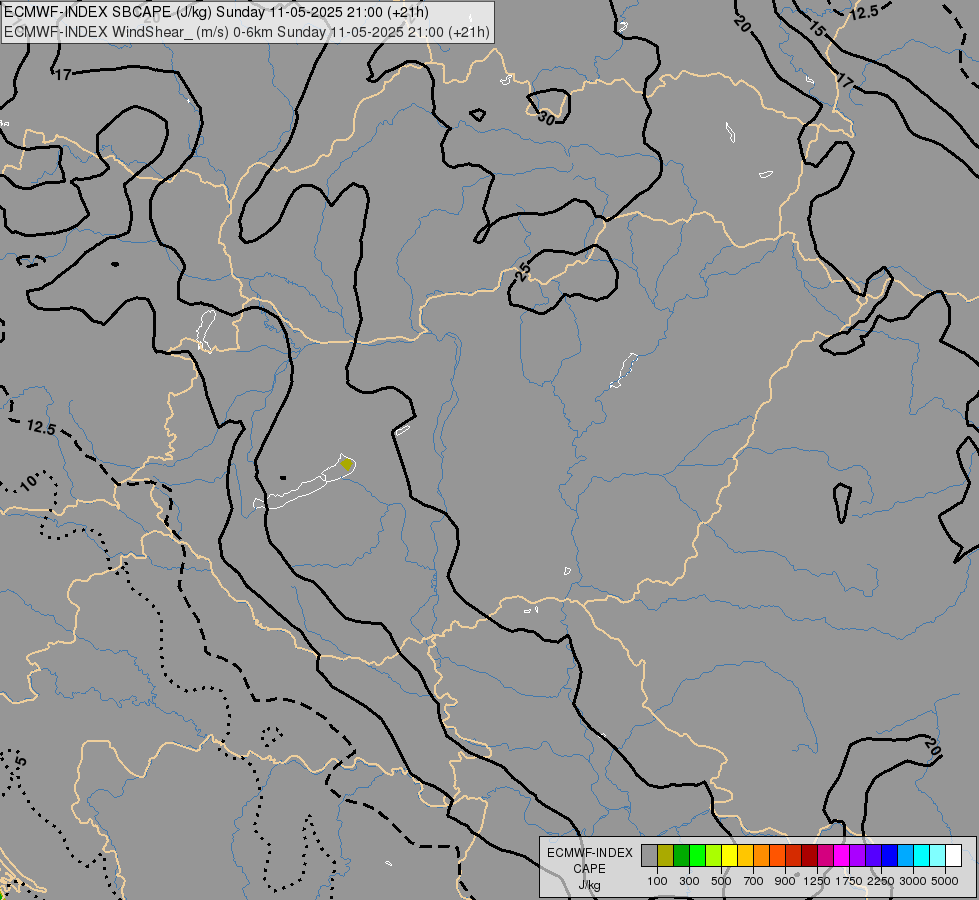Select the bright green legend swatch
The height and width of the screenshot is (900, 979).
pos(697,855)
